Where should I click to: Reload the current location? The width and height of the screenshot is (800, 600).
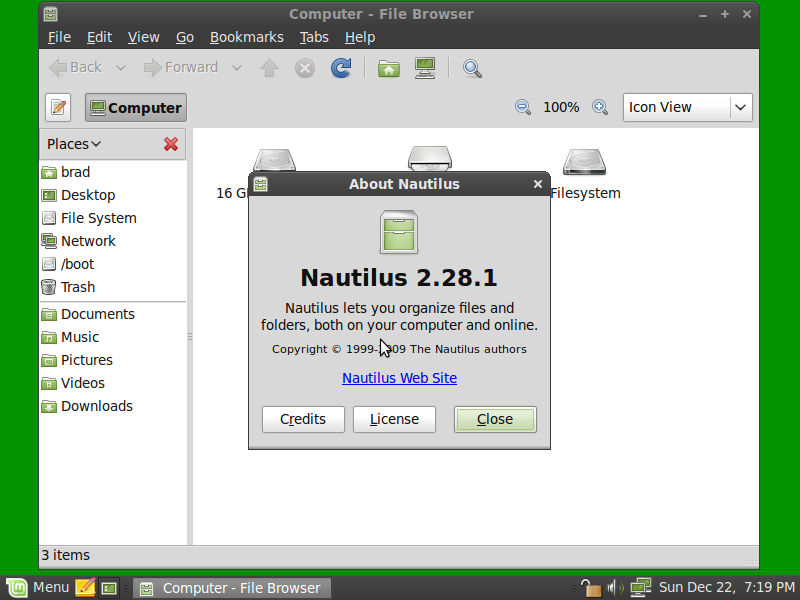[341, 68]
